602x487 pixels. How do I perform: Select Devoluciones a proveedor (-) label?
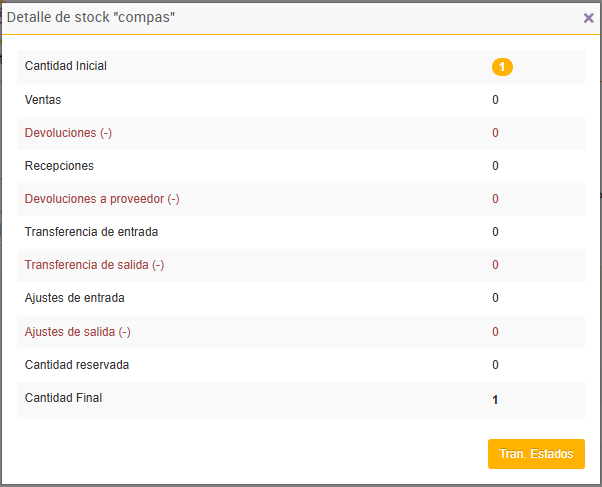(102, 199)
